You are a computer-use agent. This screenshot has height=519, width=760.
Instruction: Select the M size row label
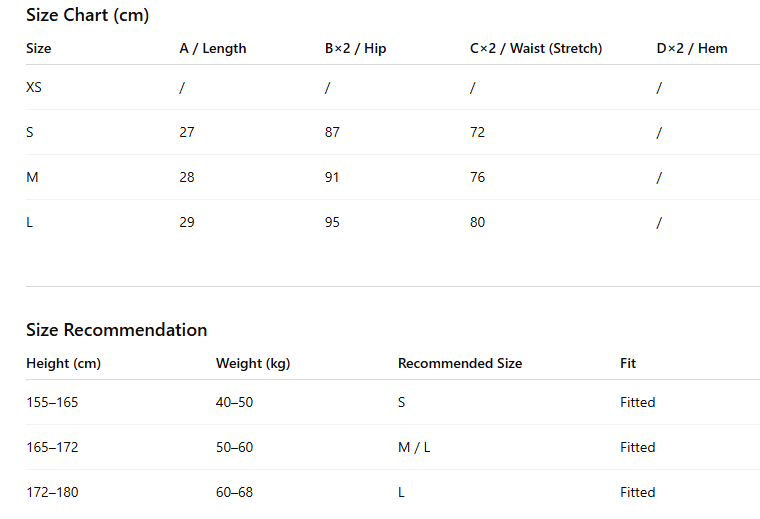[32, 177]
